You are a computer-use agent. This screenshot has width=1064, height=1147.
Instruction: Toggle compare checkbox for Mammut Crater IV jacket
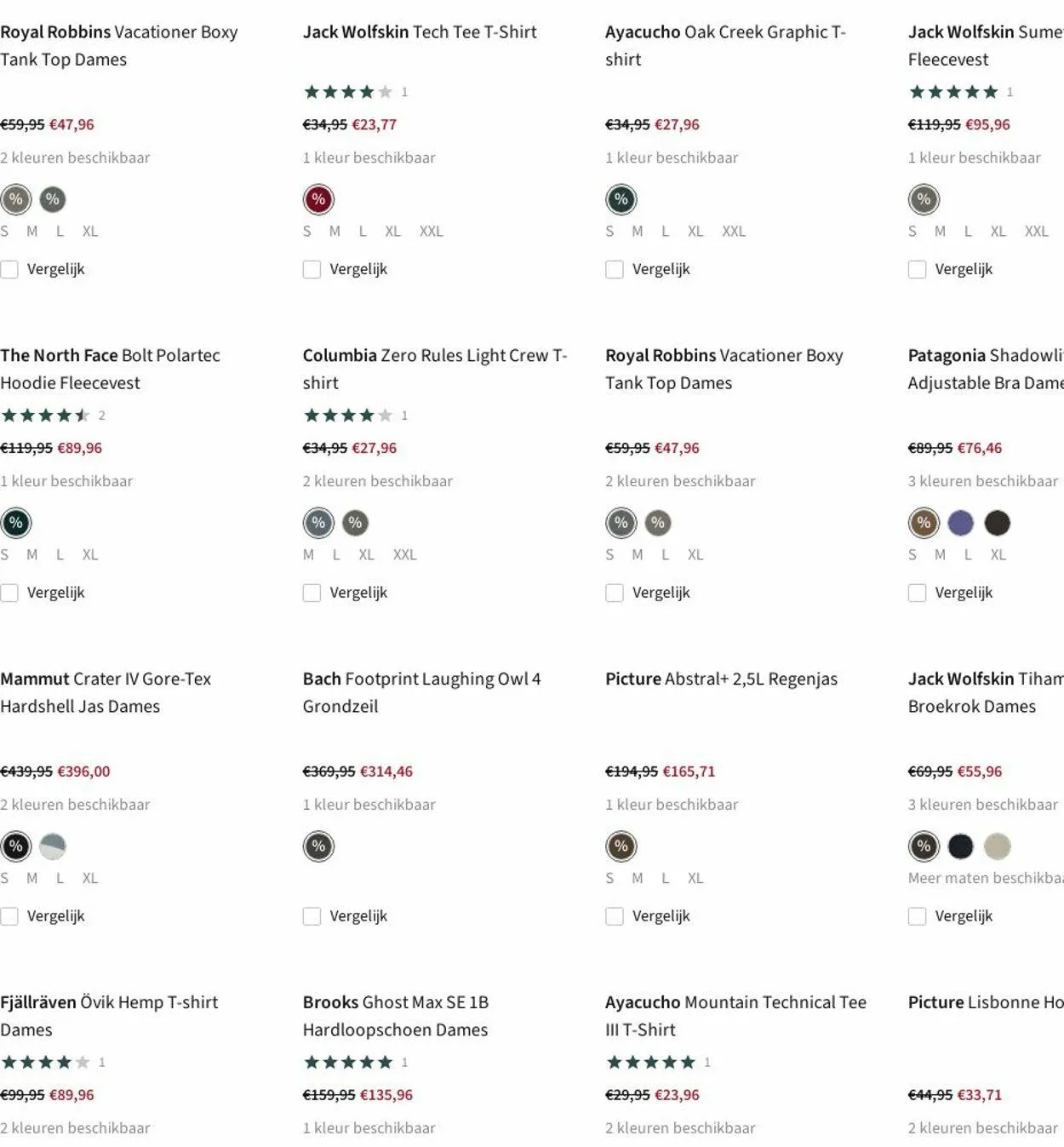[x=9, y=916]
